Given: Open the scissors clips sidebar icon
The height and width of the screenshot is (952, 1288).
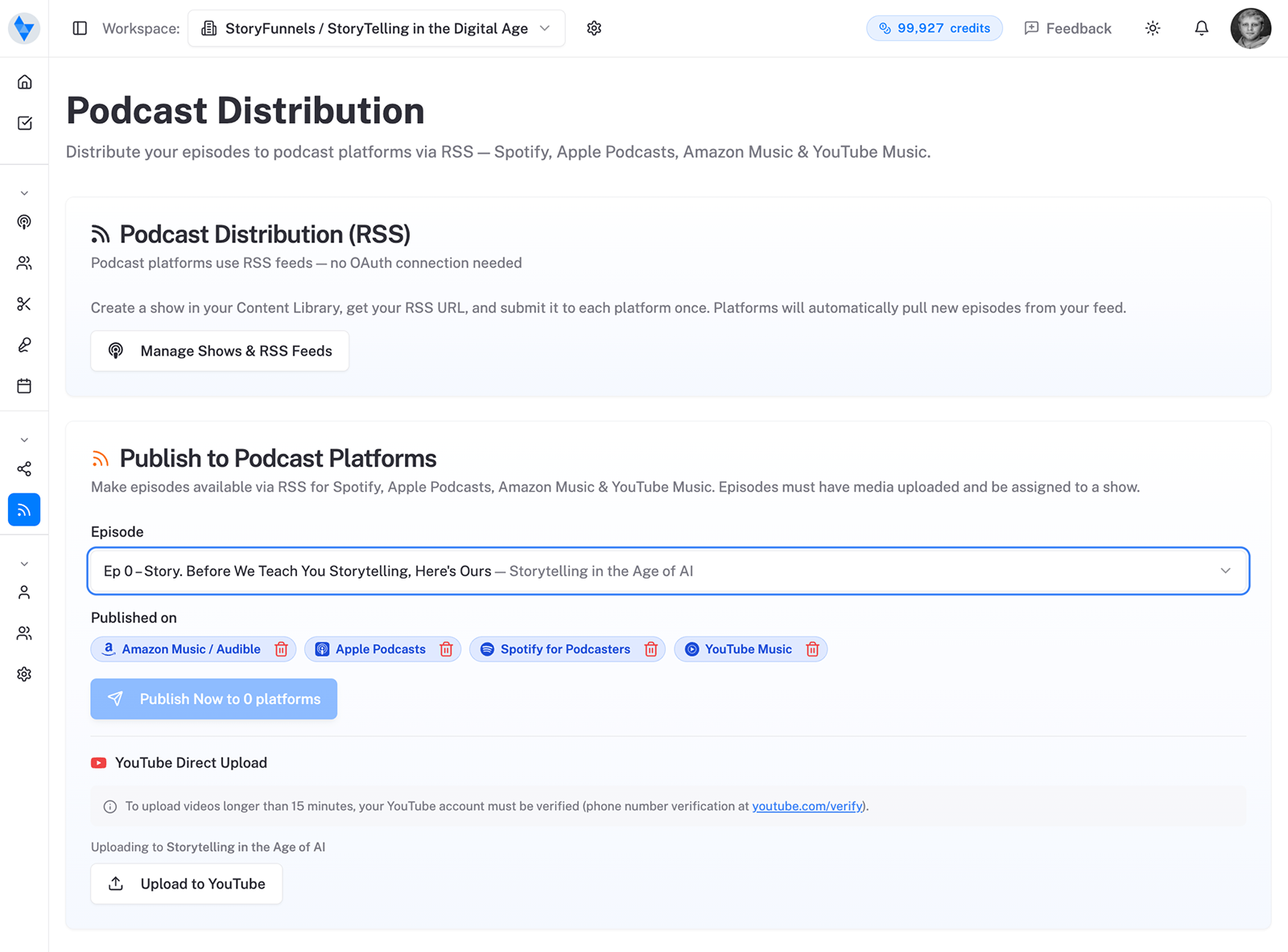Looking at the screenshot, I should [x=24, y=304].
